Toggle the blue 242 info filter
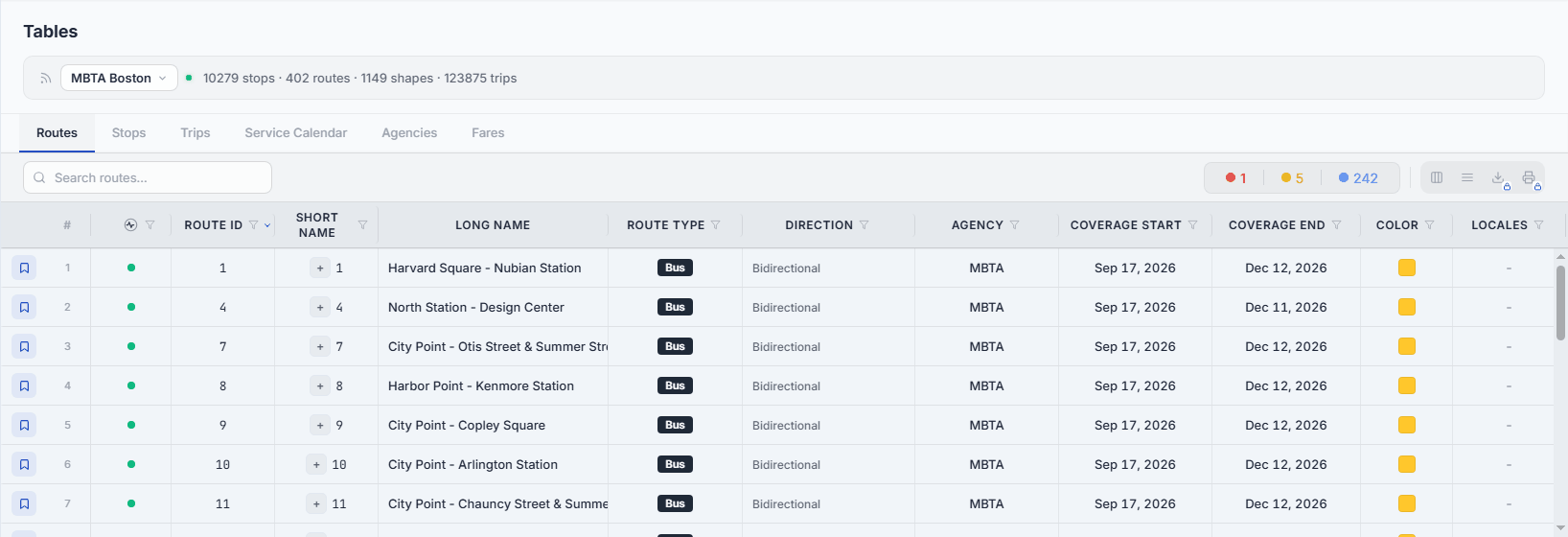1568x537 pixels. pyautogui.click(x=1358, y=178)
